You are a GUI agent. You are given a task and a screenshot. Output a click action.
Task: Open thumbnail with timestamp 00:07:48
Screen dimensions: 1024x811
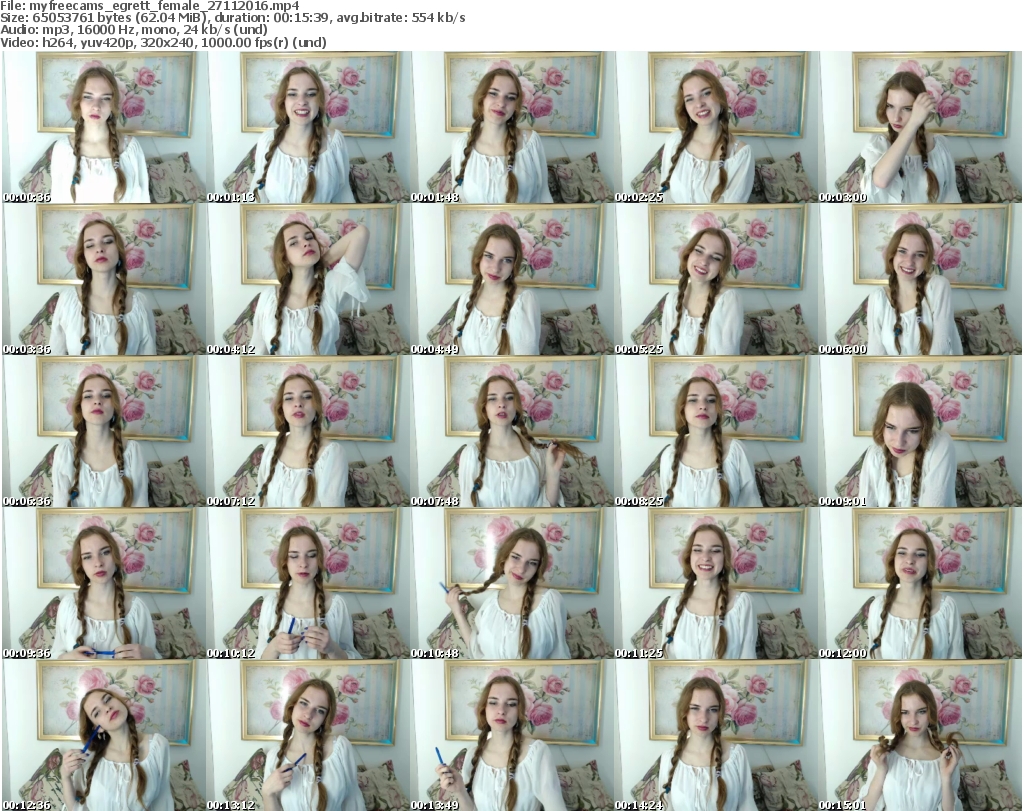(512, 432)
